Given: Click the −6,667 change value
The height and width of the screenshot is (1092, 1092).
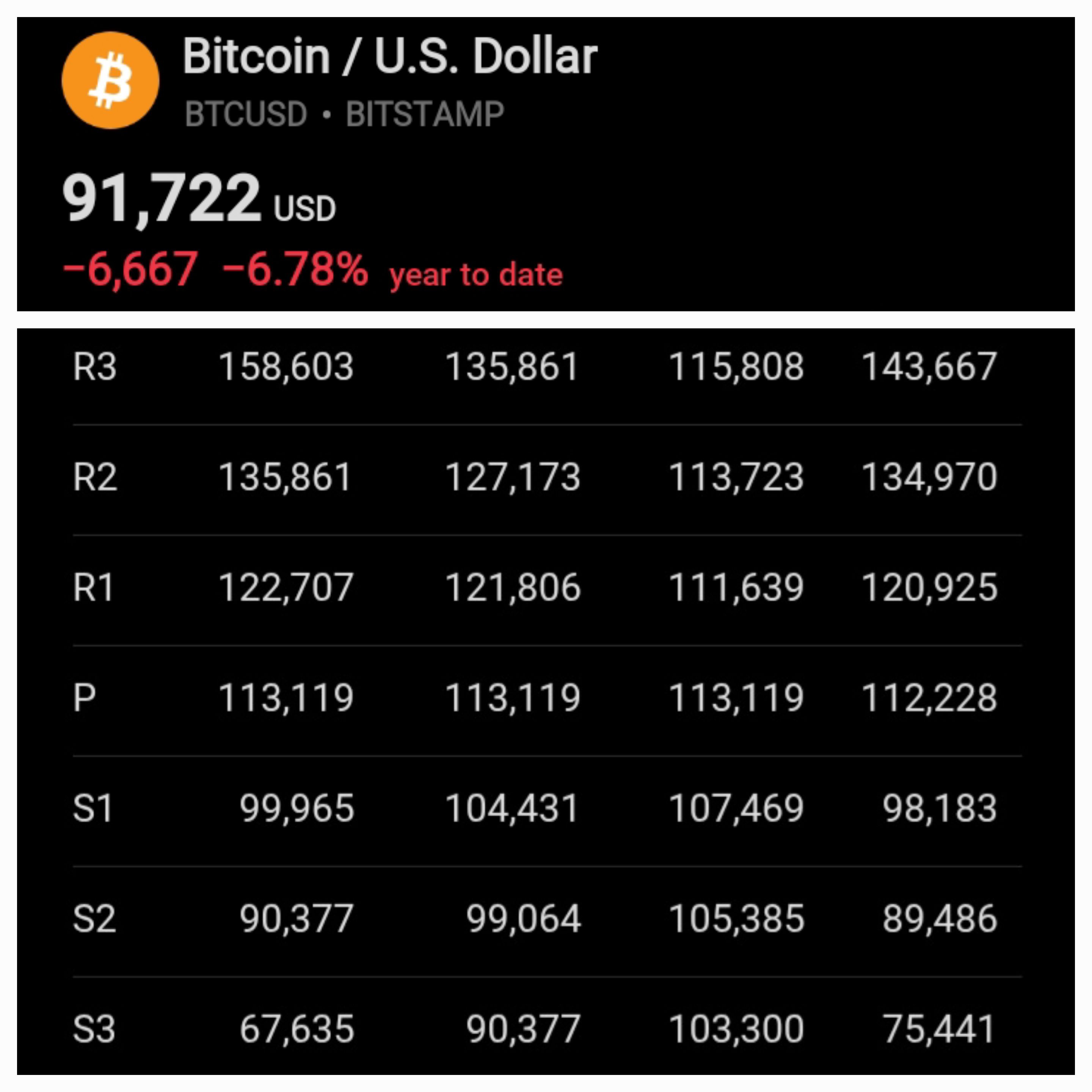Looking at the screenshot, I should pyautogui.click(x=130, y=270).
